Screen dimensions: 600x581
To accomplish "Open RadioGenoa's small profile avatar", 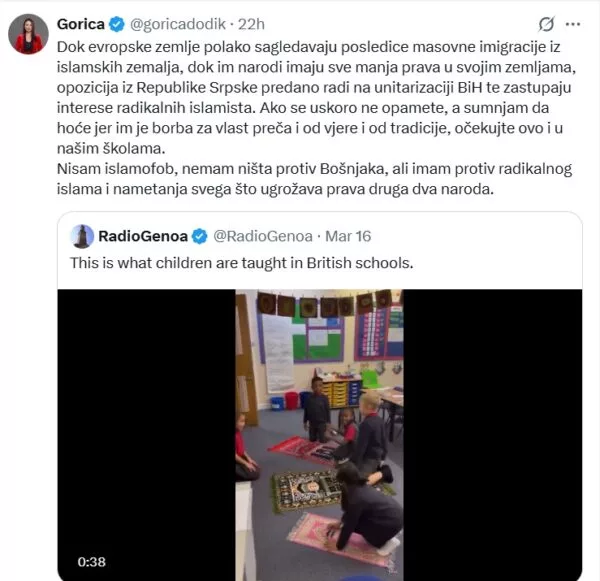I will click(x=82, y=236).
